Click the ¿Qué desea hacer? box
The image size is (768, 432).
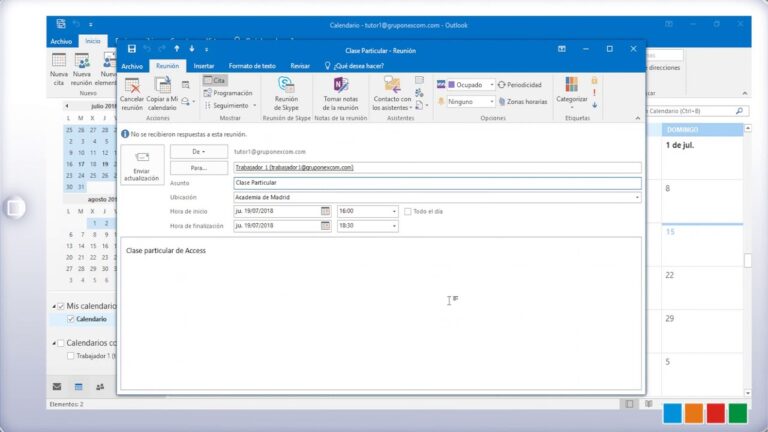point(354,66)
